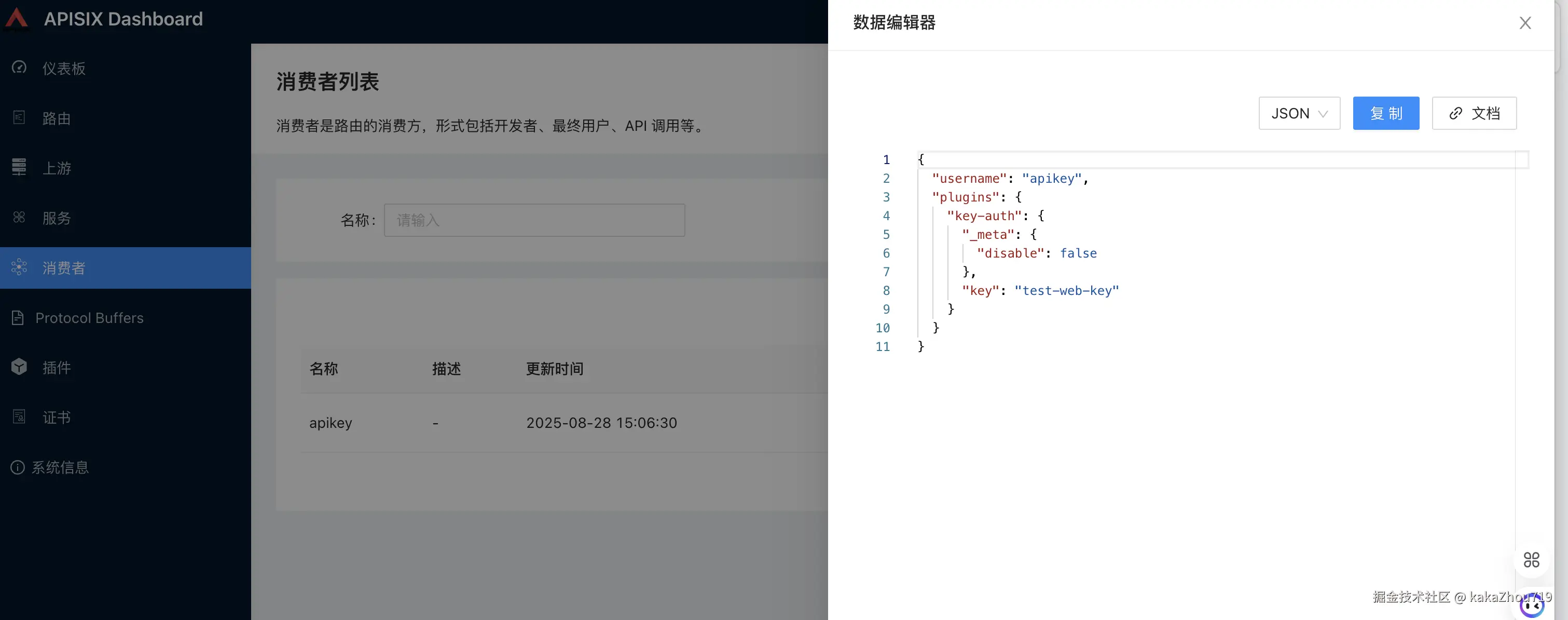Viewport: 1568px width, 620px height.
Task: Open the 插件 menu item
Action: pos(126,368)
